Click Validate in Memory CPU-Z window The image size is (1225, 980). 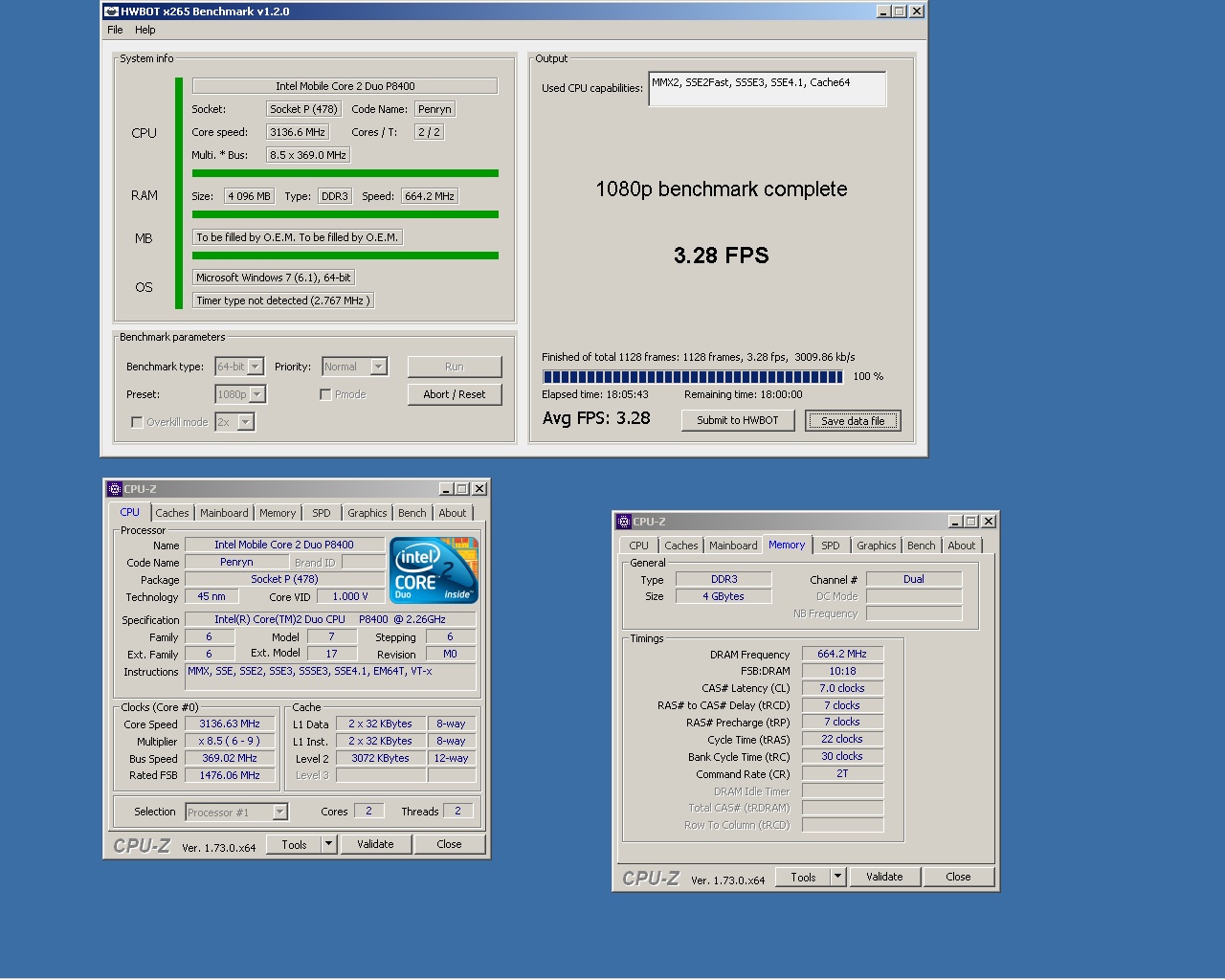(x=884, y=877)
